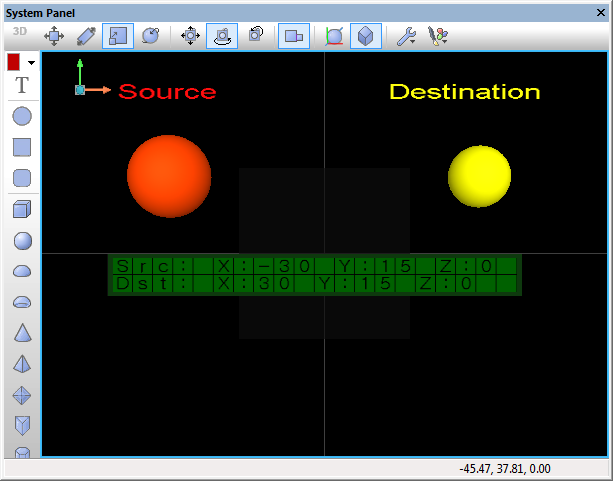Add a diamond octahedron primitive

[22, 395]
